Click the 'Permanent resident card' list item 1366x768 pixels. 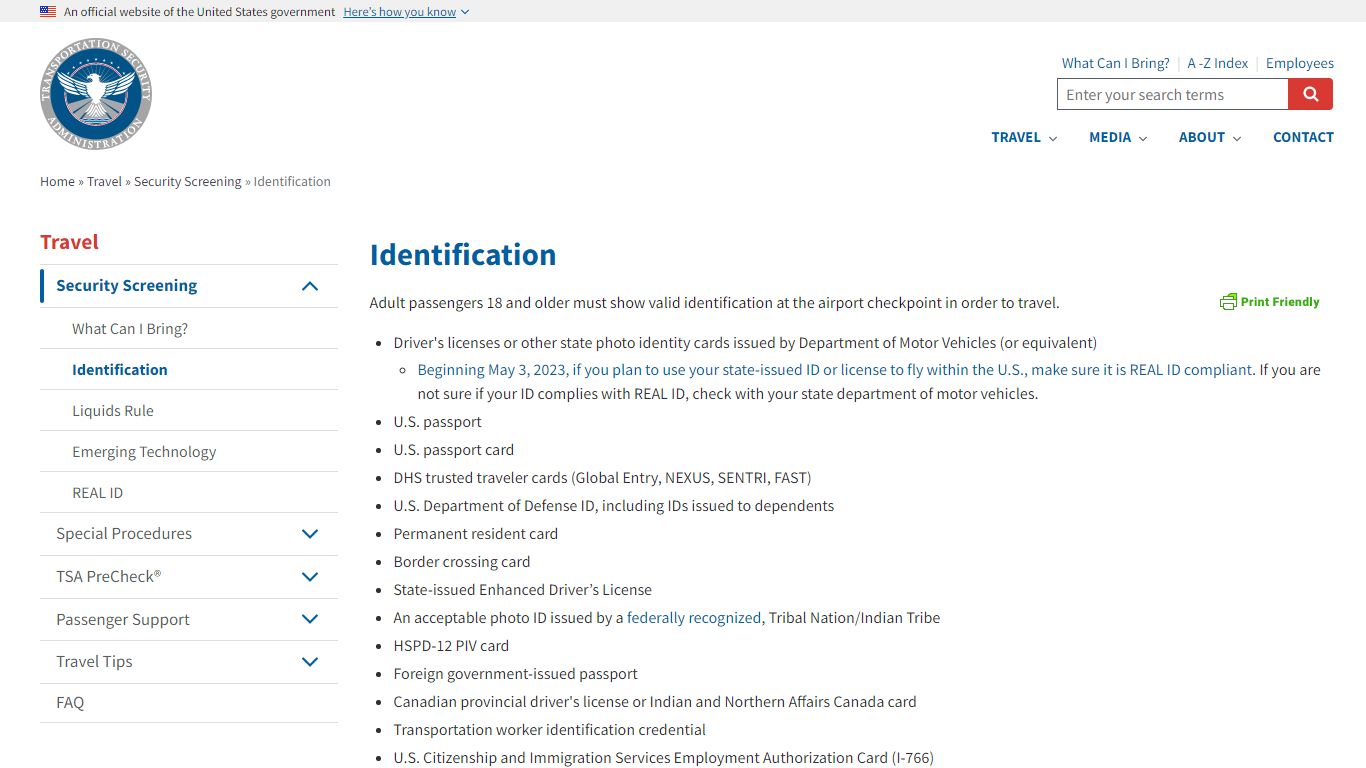point(476,534)
